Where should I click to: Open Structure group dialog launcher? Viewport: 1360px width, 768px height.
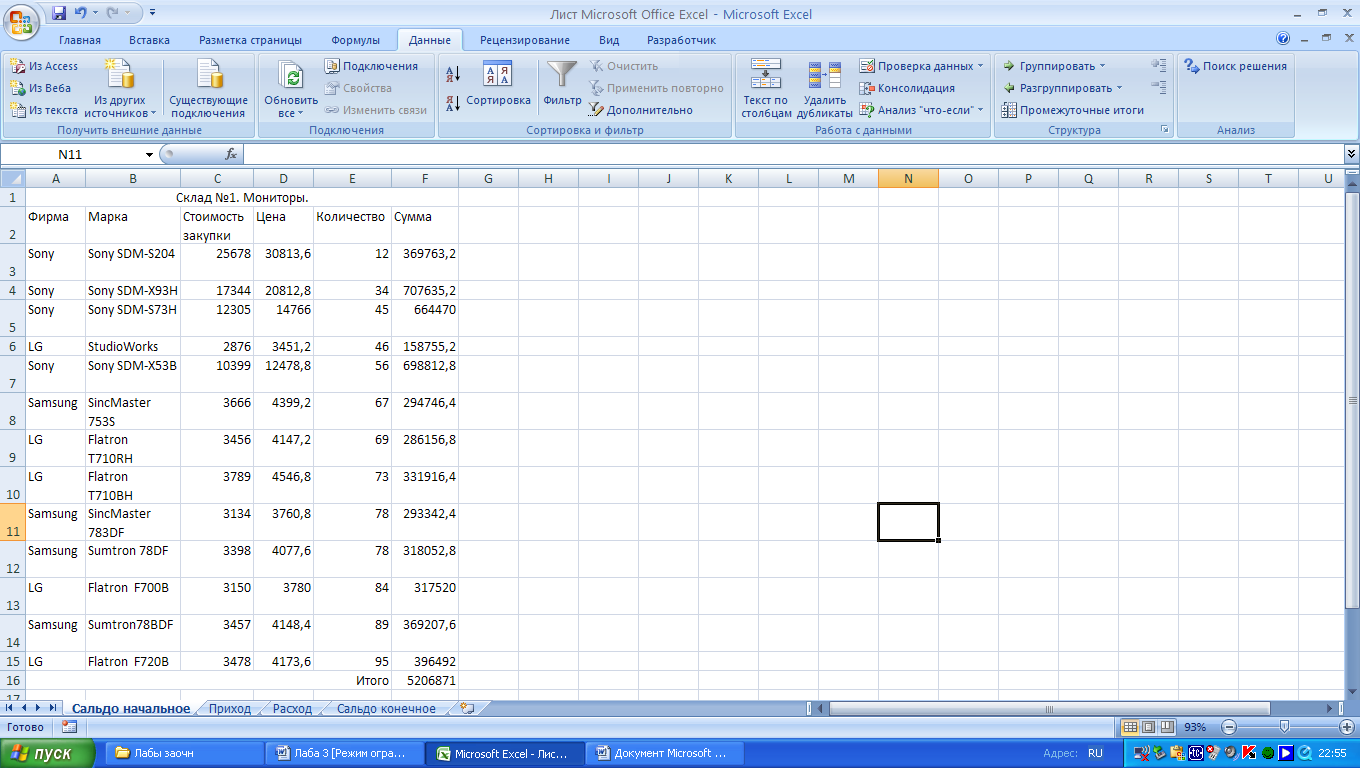point(1164,130)
